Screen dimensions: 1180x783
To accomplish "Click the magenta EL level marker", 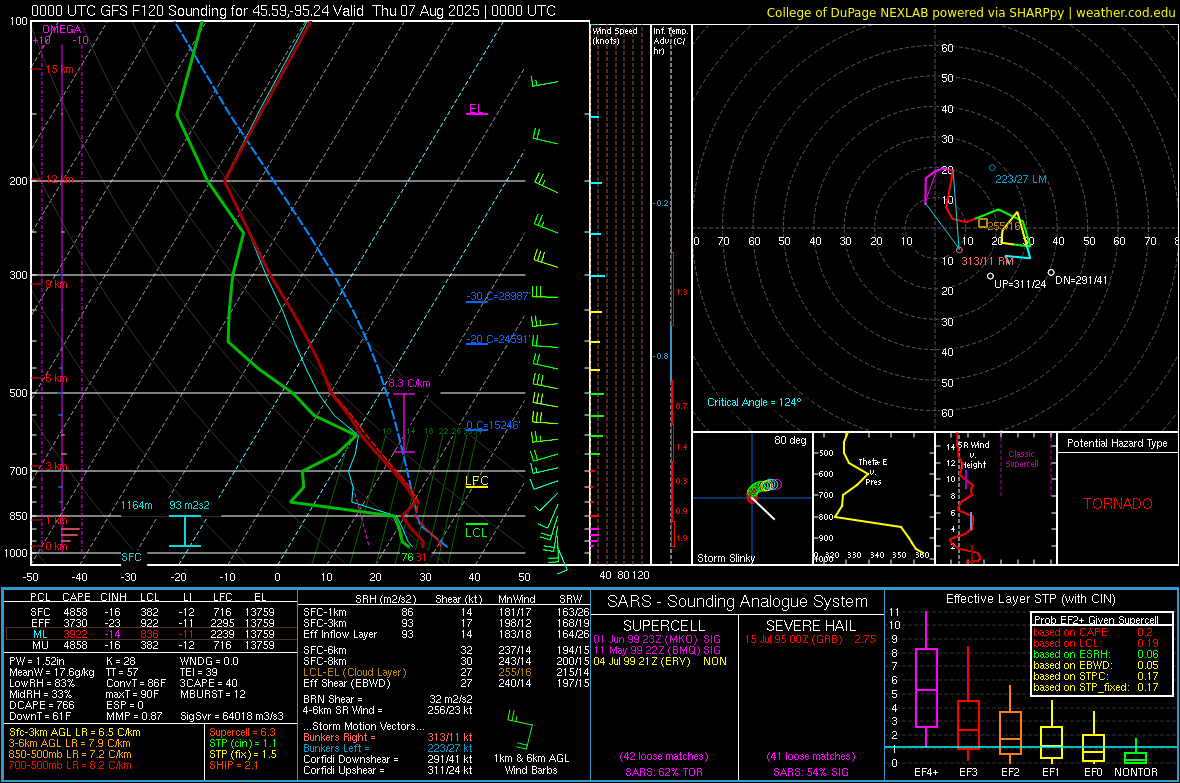I will coord(476,109).
